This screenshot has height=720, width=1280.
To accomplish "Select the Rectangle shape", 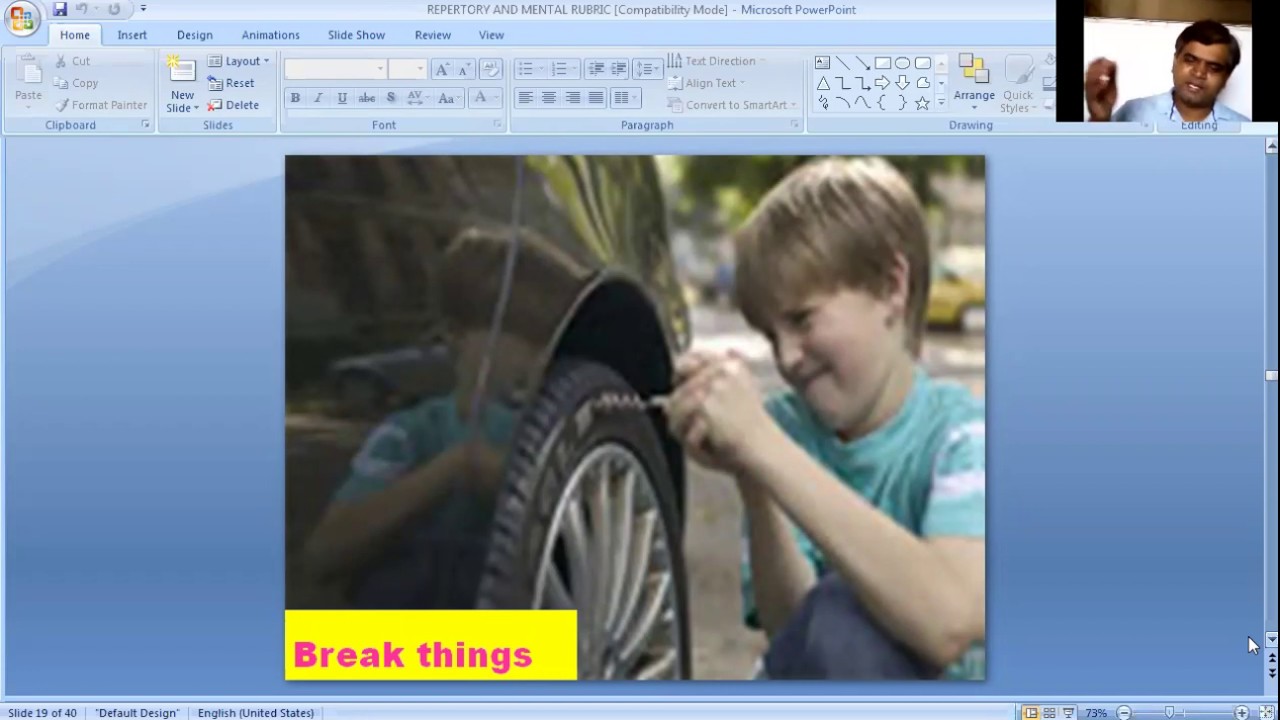I will click(x=883, y=63).
